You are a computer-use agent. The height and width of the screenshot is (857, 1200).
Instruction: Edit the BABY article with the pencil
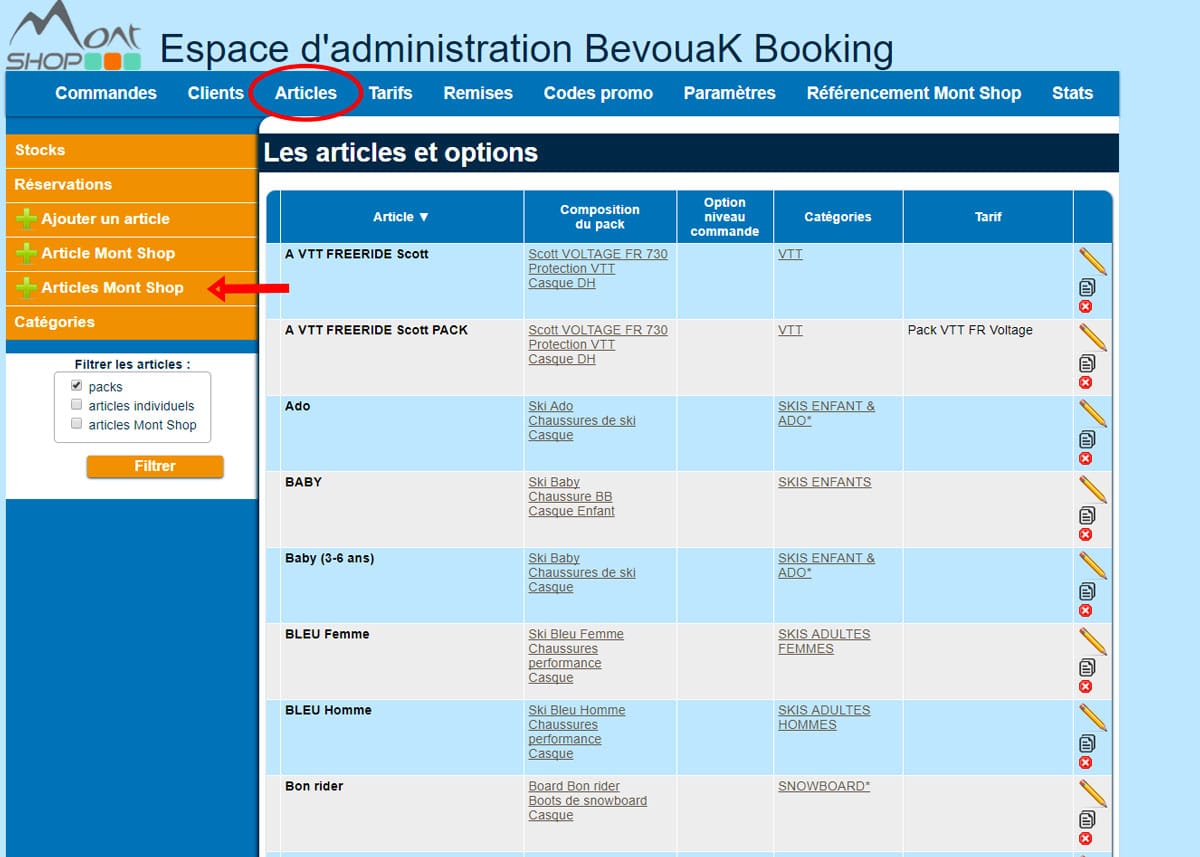point(1092,489)
